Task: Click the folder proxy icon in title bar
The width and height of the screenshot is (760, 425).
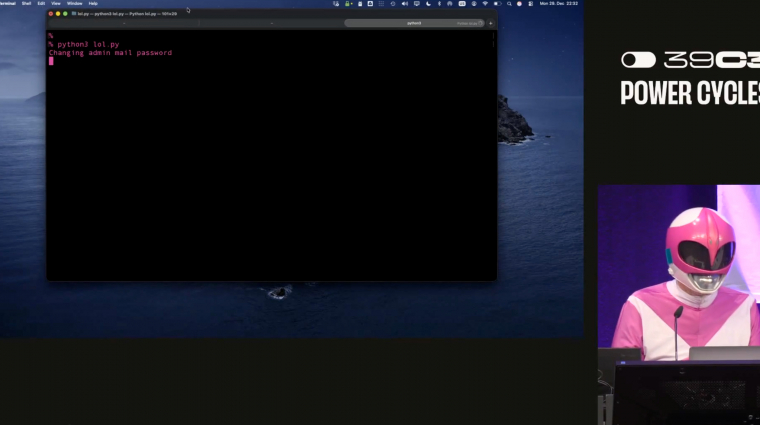Action: 73,13
